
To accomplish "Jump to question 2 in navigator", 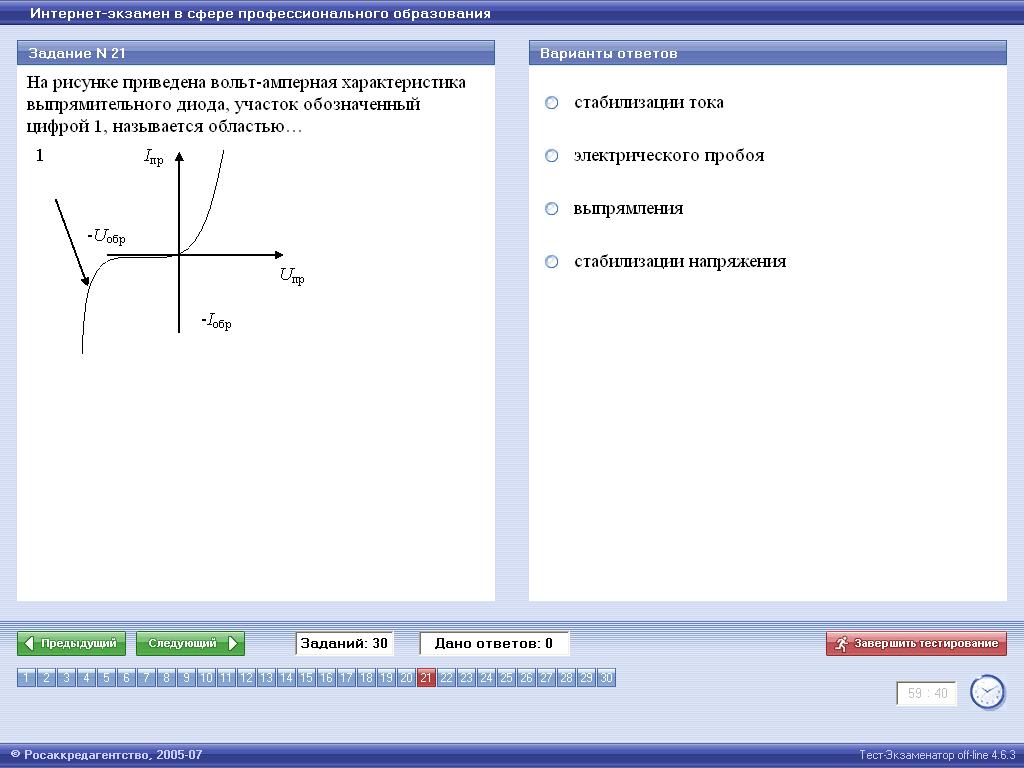I will click(46, 678).
